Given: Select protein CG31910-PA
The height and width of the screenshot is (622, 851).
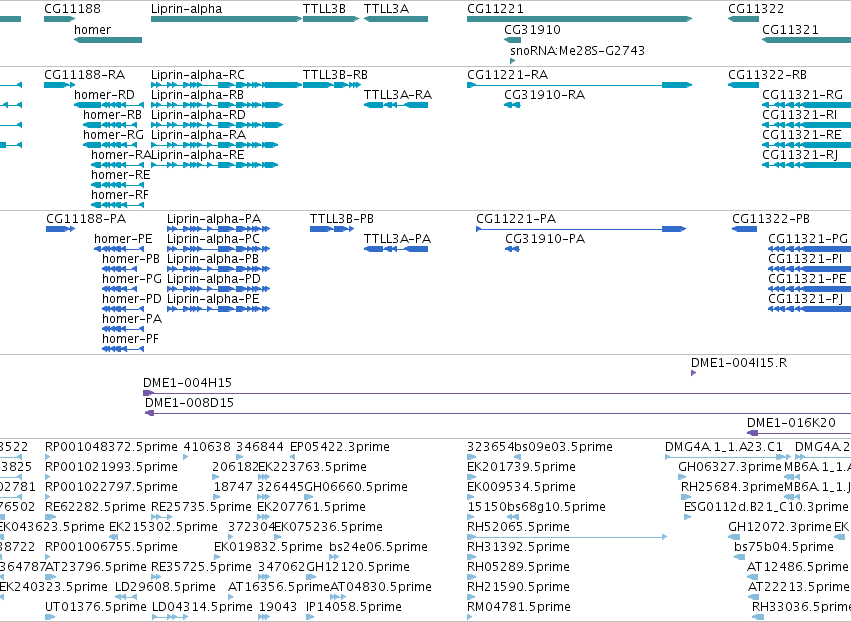Looking at the screenshot, I should 545,239.
